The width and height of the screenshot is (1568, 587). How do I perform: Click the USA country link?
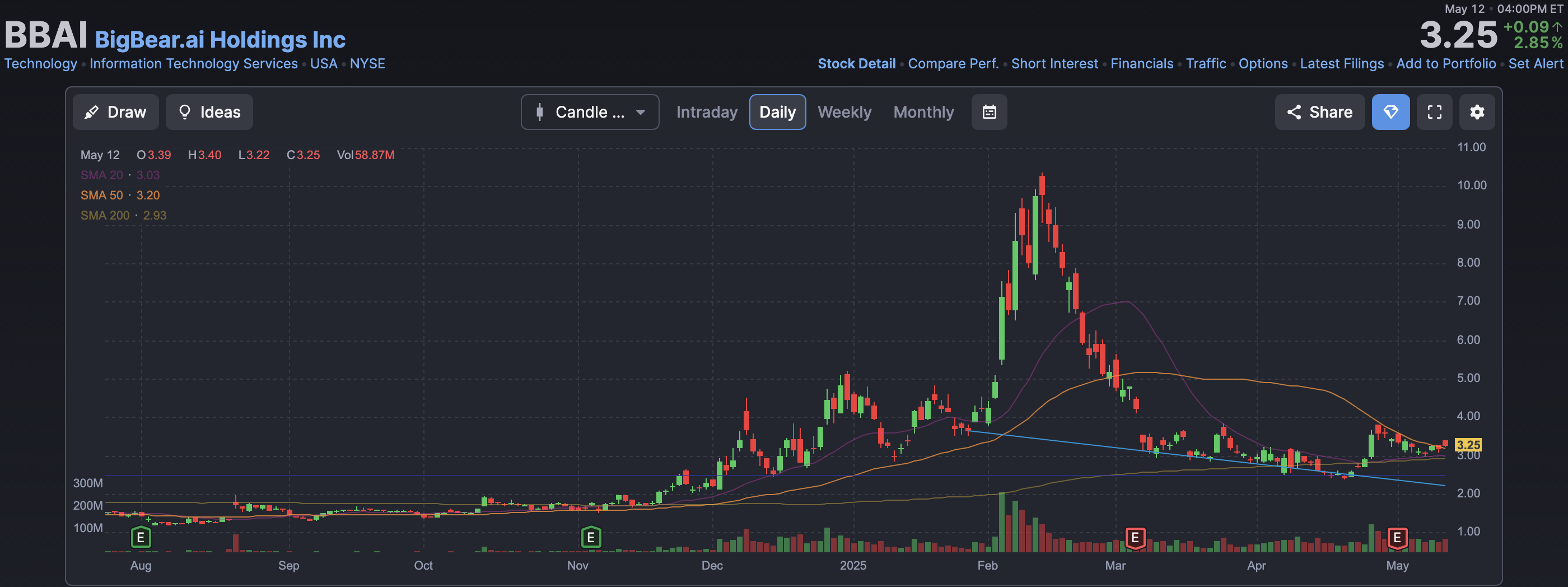point(324,63)
